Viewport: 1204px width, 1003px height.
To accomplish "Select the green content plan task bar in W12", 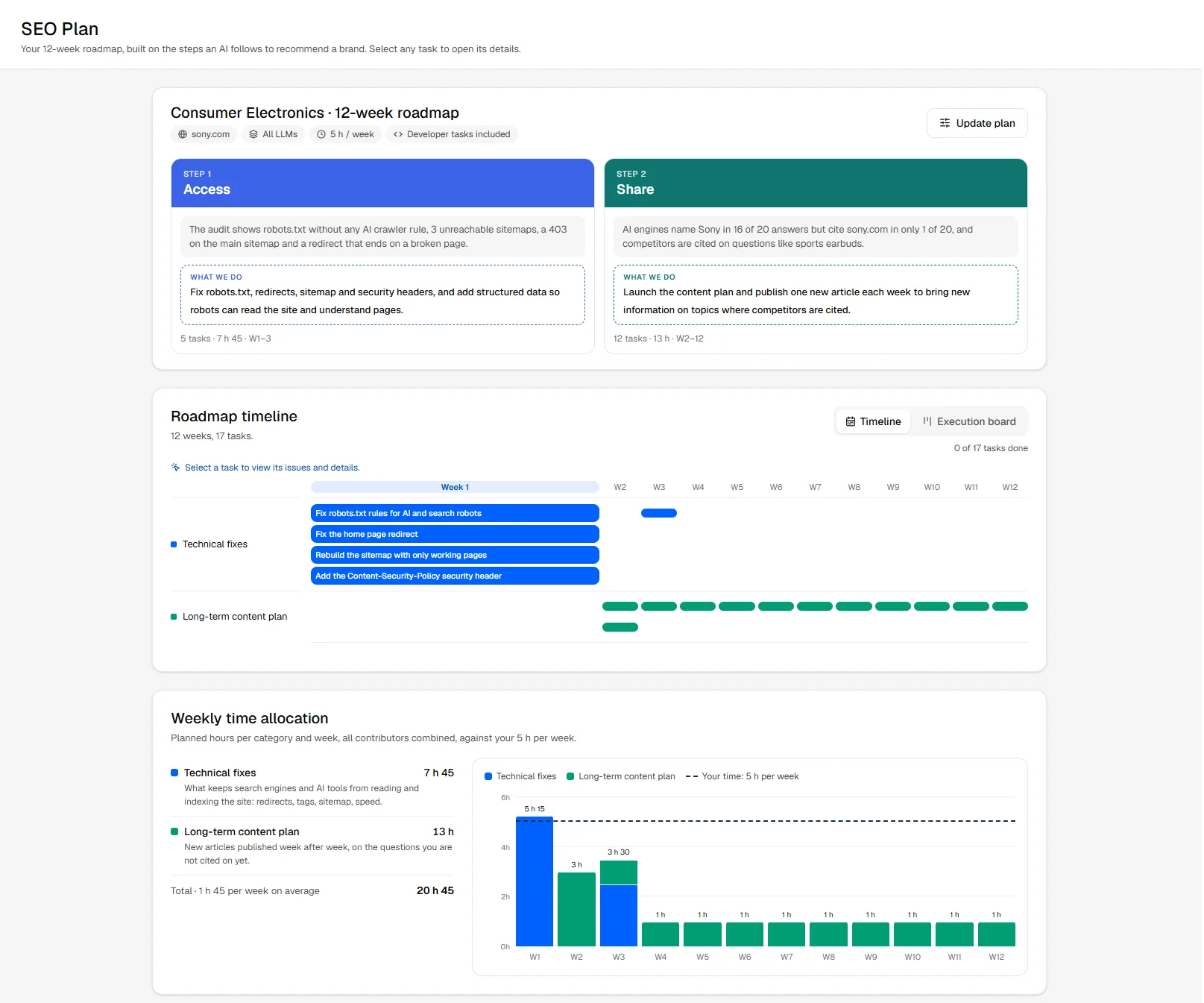I will pyautogui.click(x=1010, y=606).
